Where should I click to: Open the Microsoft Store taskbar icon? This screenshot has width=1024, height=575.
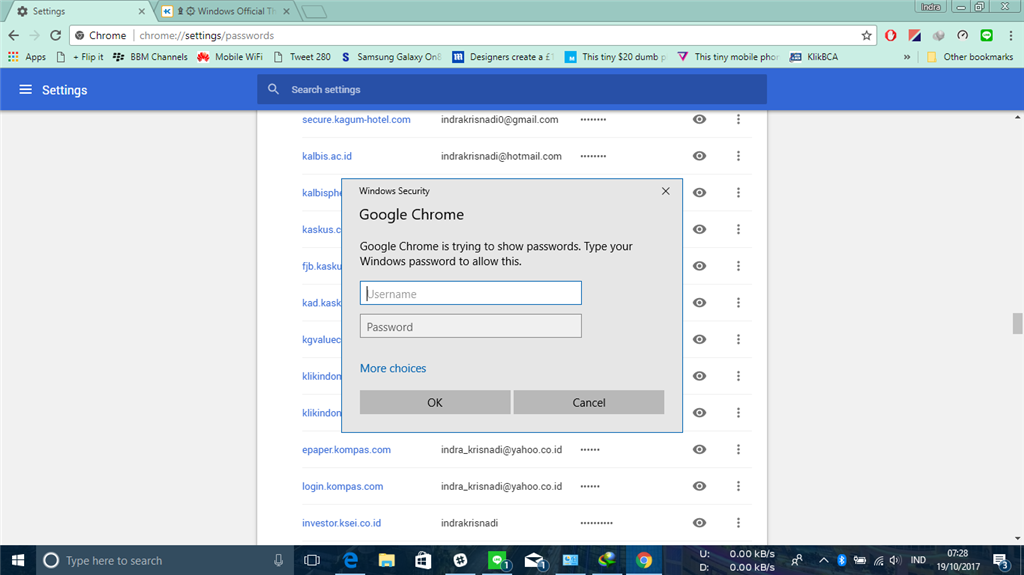pyautogui.click(x=423, y=560)
